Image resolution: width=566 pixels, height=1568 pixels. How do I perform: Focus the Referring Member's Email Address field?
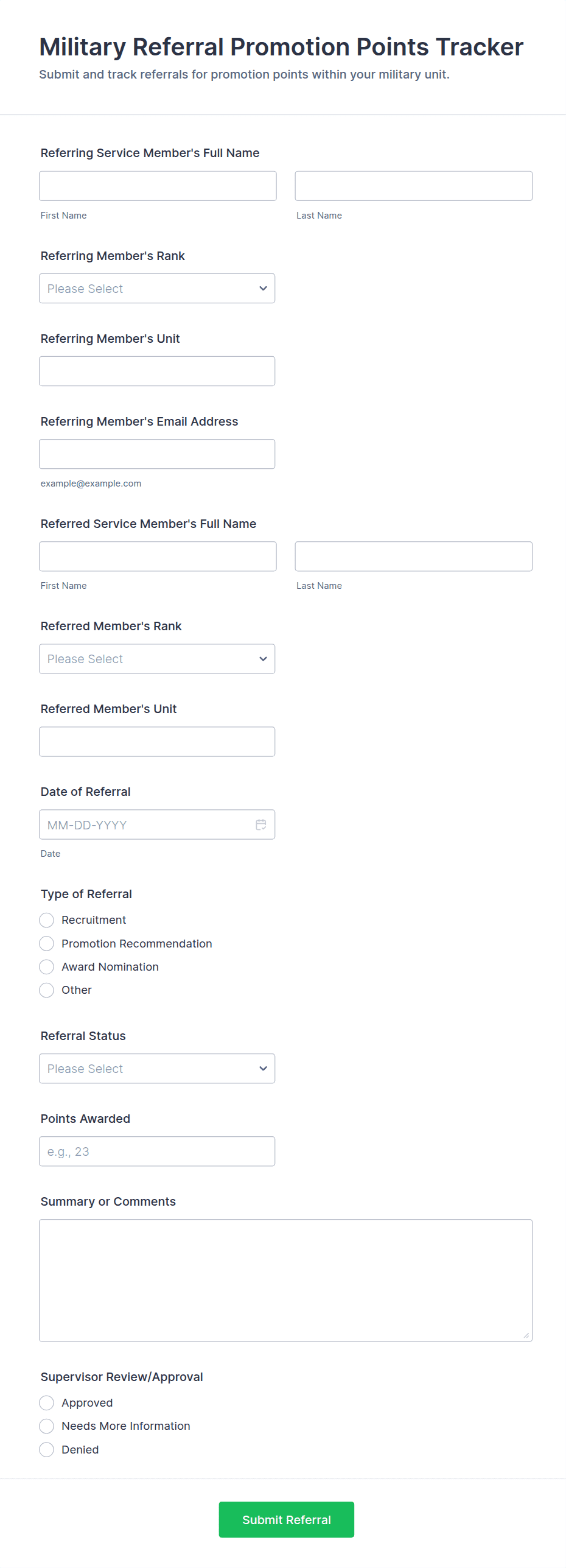pos(157,454)
